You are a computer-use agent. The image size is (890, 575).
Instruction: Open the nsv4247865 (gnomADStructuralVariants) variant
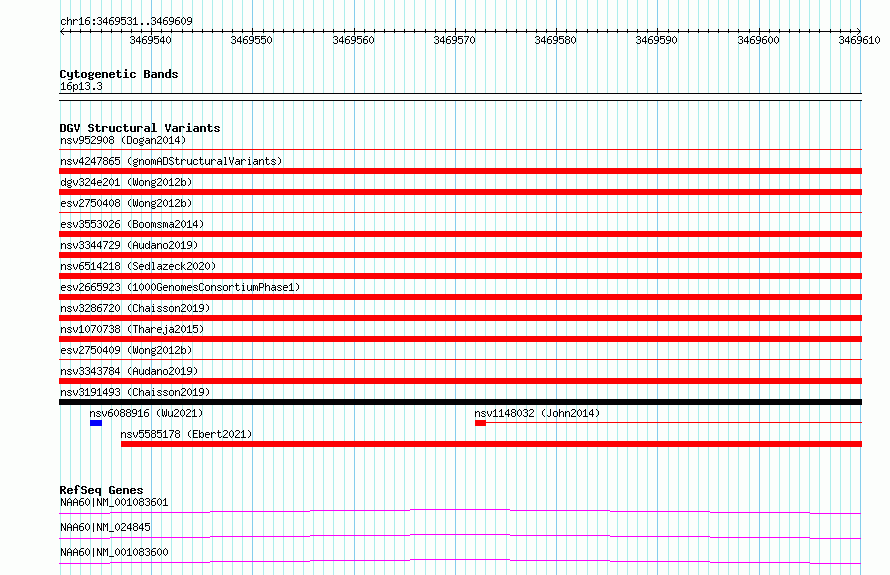click(171, 161)
